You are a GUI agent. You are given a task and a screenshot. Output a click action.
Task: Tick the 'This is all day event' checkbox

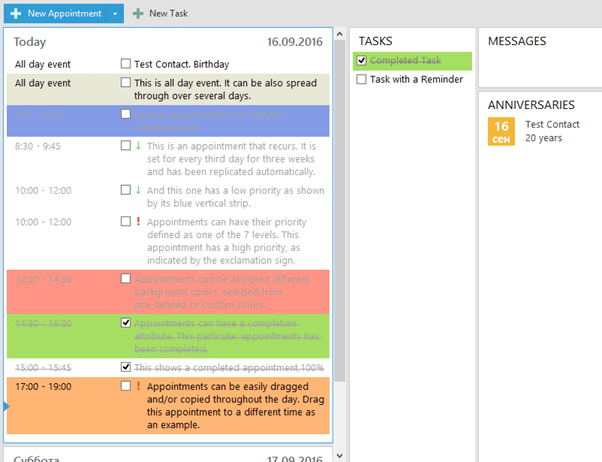(126, 82)
